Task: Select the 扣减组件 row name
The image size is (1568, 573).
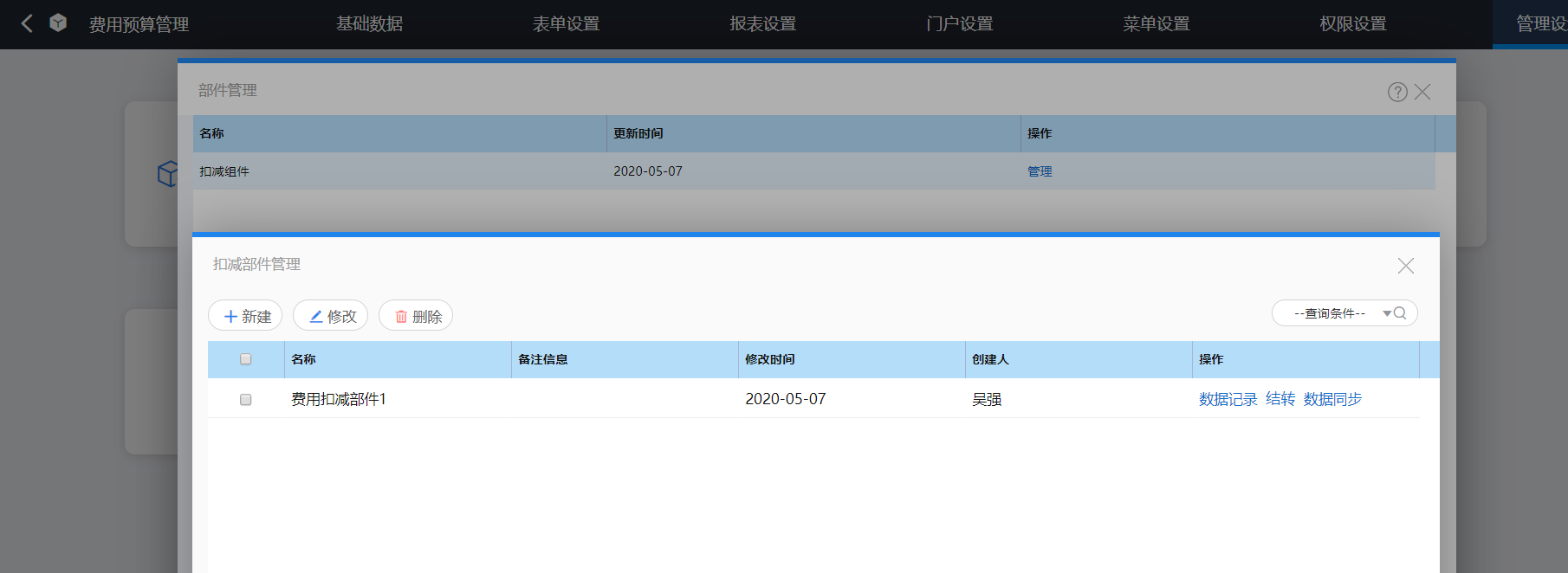Action: click(224, 171)
